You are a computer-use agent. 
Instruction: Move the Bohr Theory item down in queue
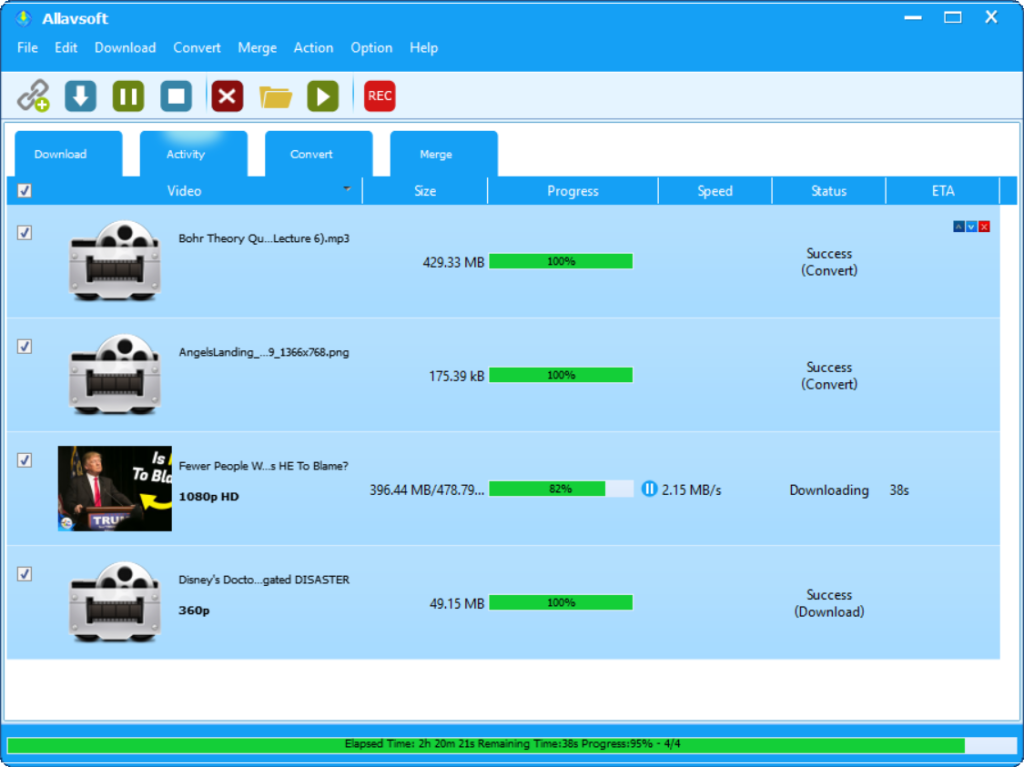[970, 227]
